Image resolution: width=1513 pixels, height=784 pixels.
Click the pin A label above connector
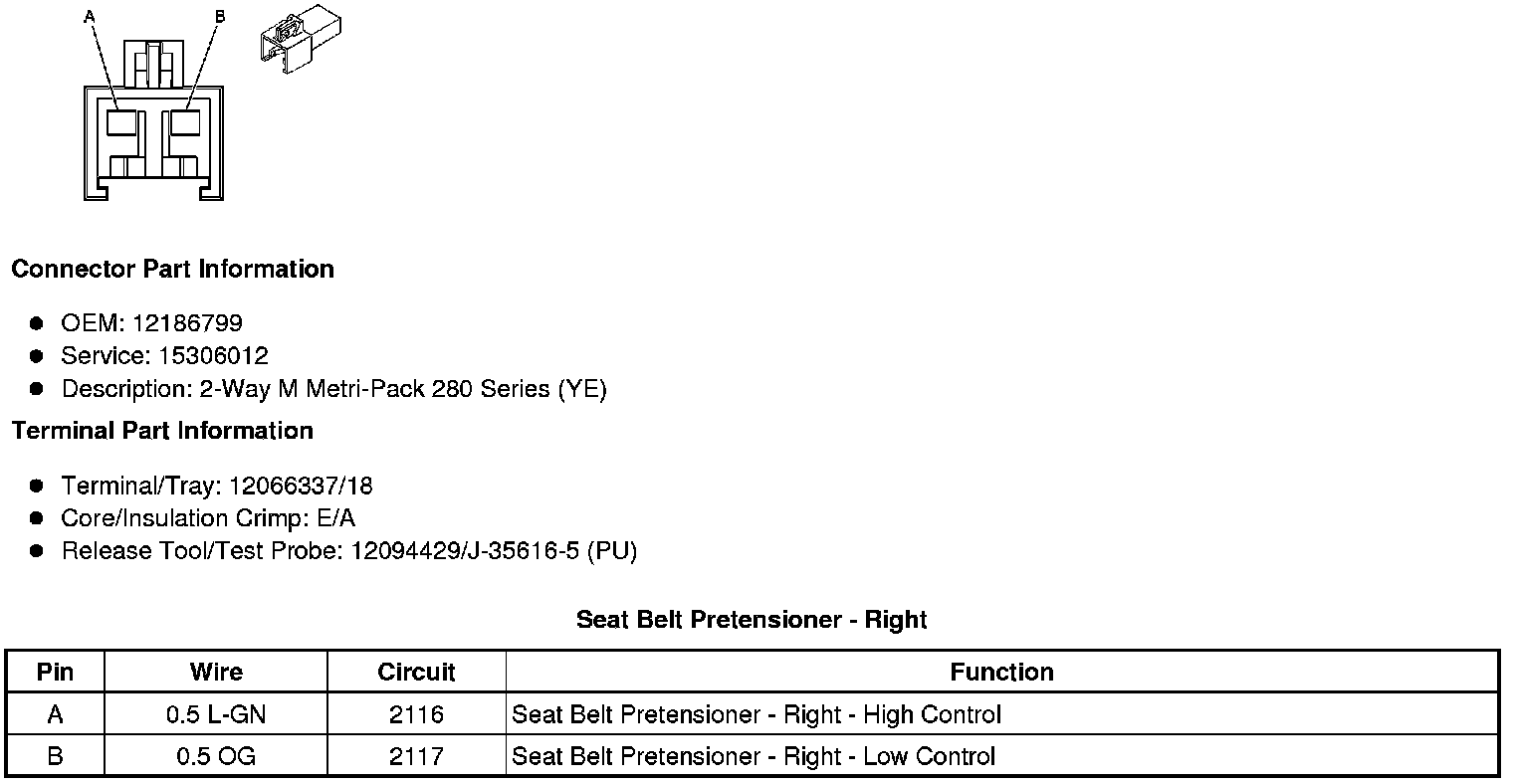[91, 17]
